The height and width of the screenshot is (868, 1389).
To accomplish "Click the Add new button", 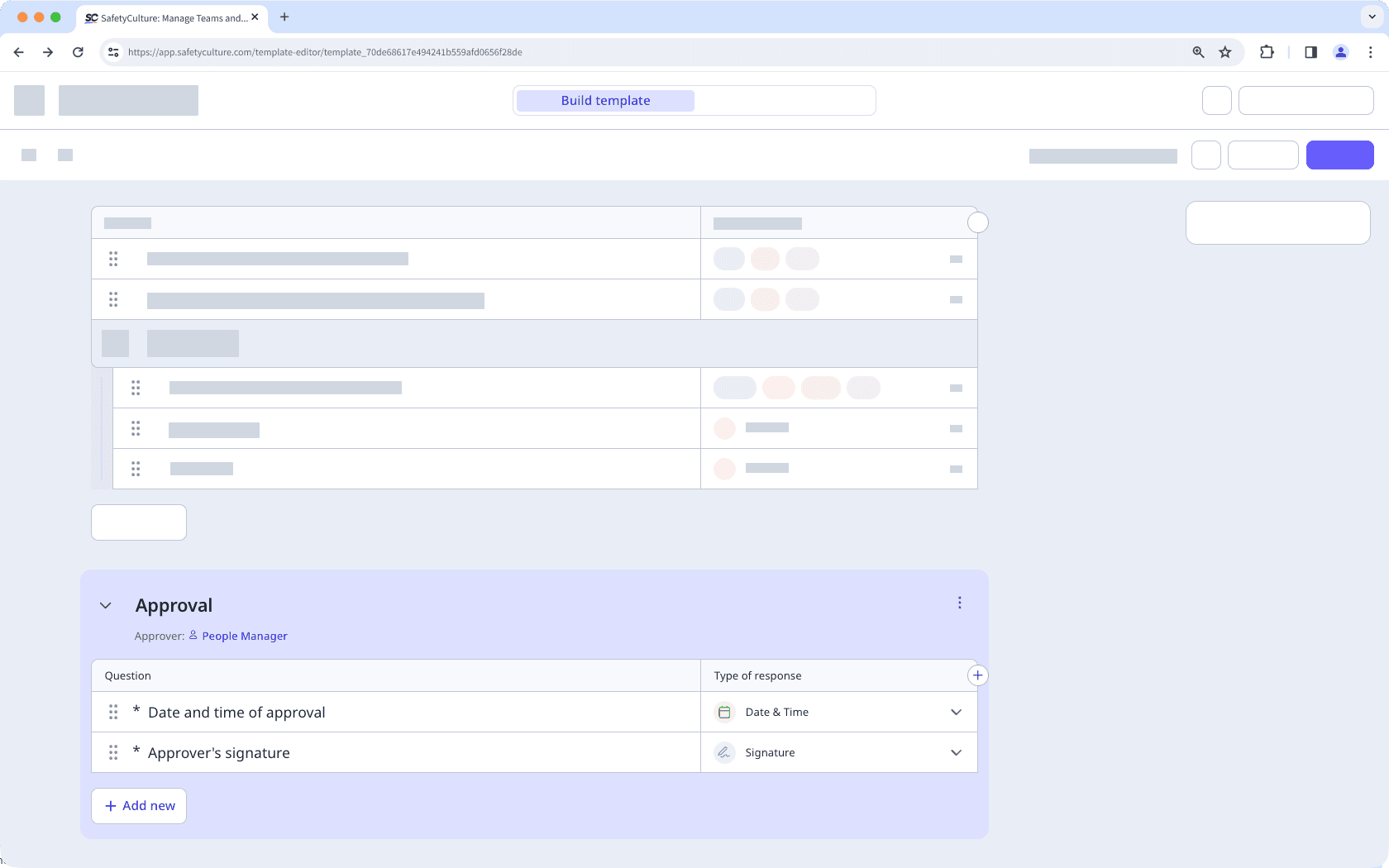I will tap(138, 805).
